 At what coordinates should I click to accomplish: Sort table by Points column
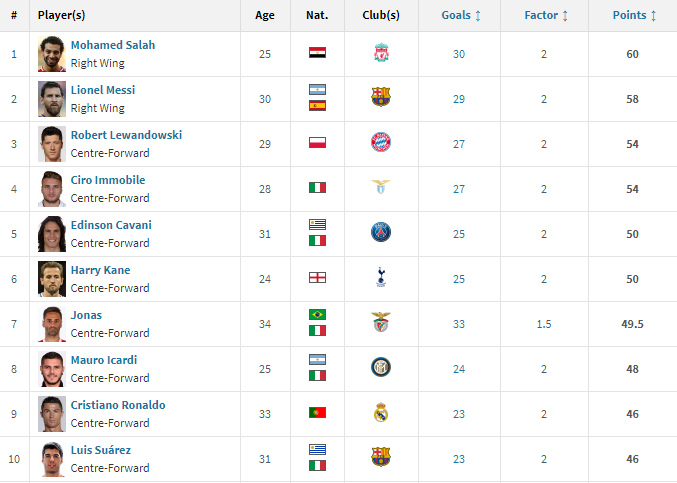pyautogui.click(x=635, y=15)
